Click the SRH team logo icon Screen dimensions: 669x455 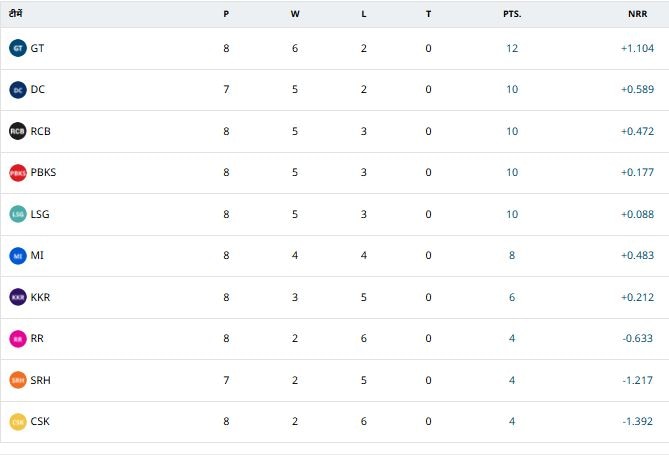point(17,380)
